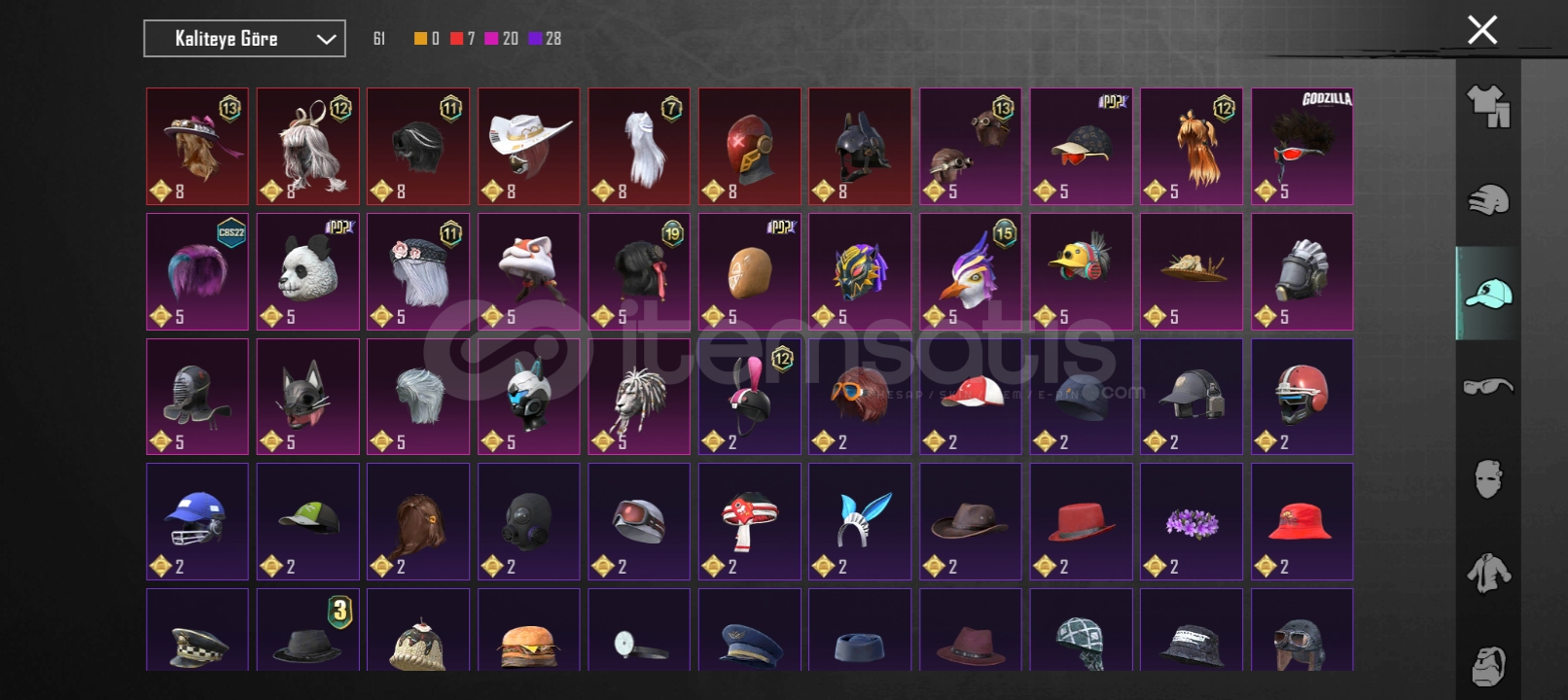Select the panda head item
Image resolution: width=1568 pixels, height=700 pixels.
[x=307, y=272]
